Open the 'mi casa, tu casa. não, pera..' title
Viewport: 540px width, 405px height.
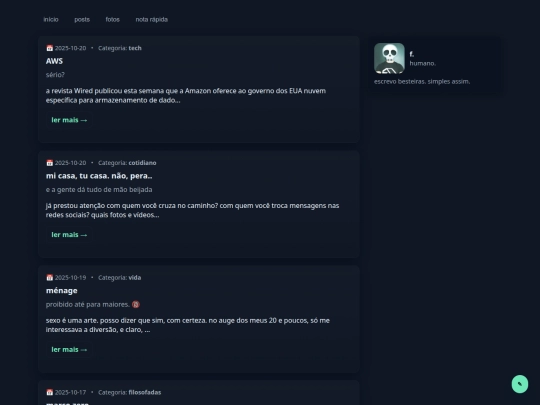coord(99,176)
